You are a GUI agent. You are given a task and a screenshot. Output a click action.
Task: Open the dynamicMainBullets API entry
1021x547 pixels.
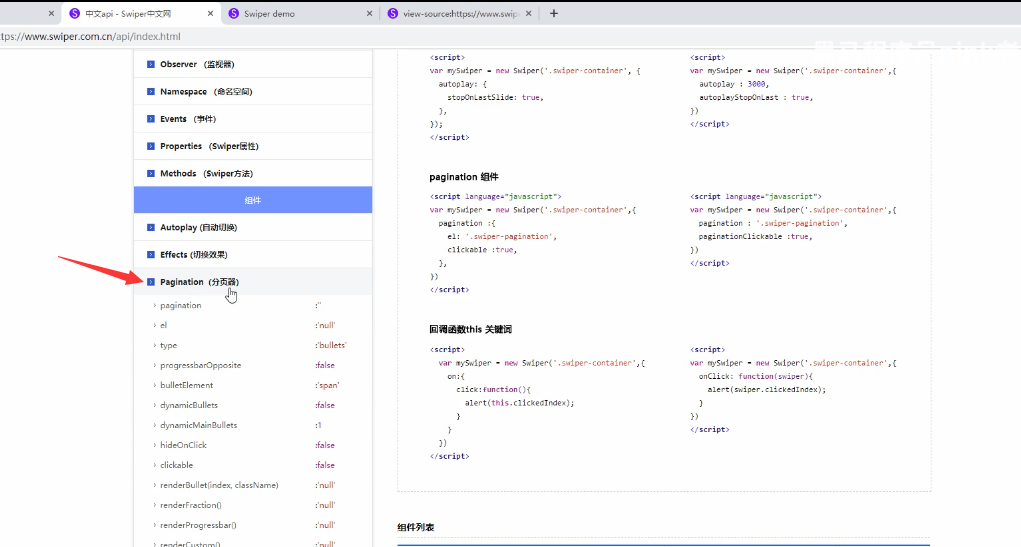click(x=199, y=425)
